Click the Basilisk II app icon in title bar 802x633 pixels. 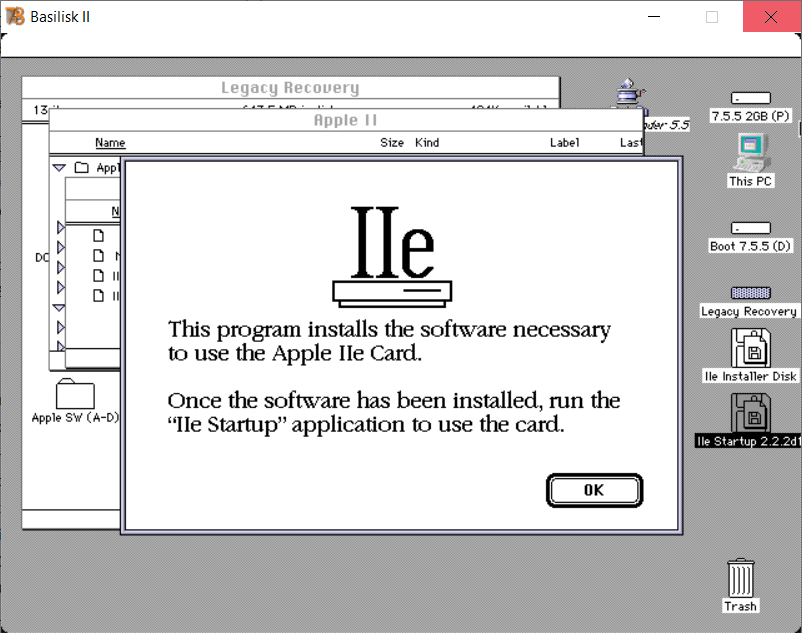(x=15, y=16)
